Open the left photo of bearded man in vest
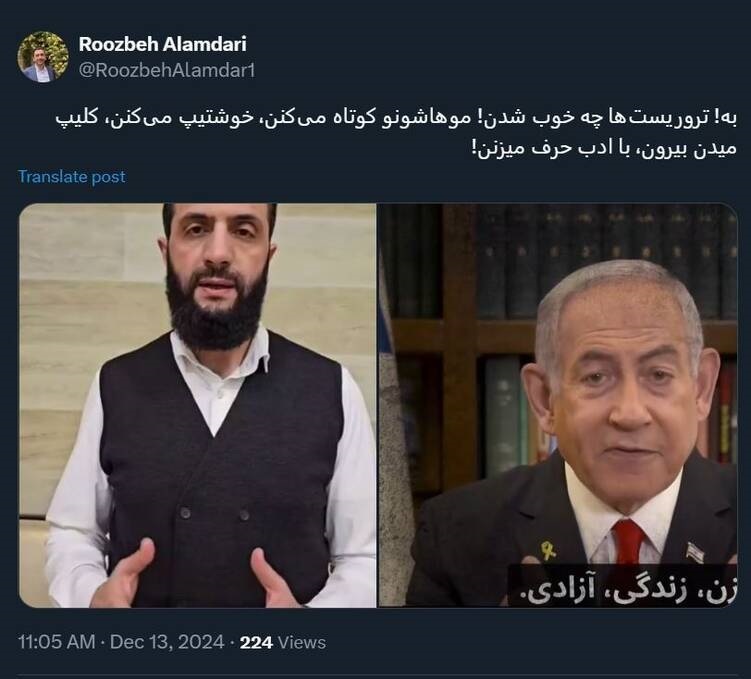Image resolution: width=751 pixels, height=679 pixels. (x=197, y=406)
